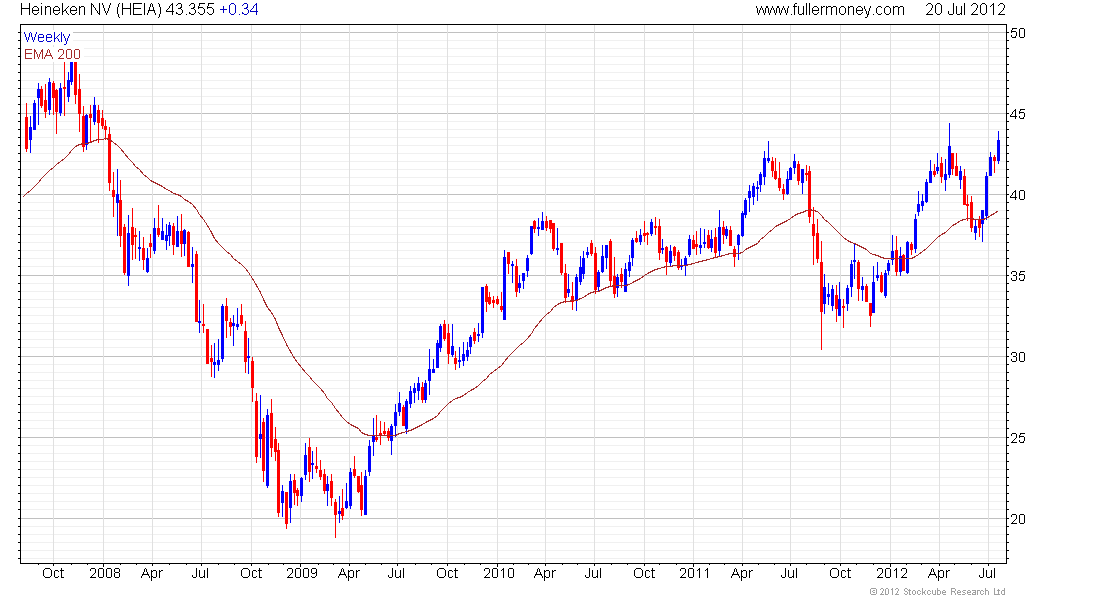This screenshot has width=1100, height=600.
Task: Click the 45 price axis label
Action: click(1018, 114)
